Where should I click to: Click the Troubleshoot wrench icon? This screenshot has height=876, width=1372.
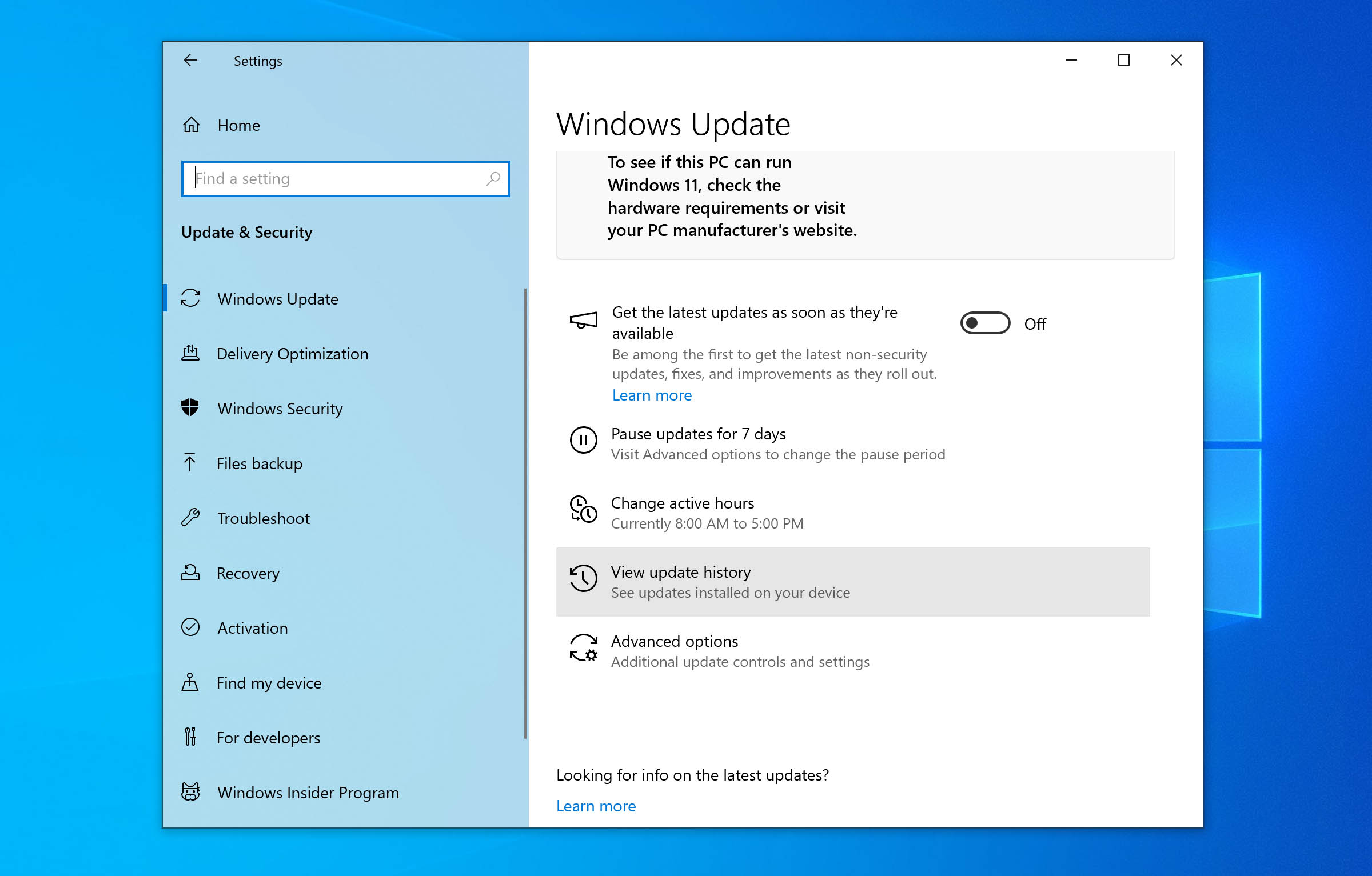point(190,518)
